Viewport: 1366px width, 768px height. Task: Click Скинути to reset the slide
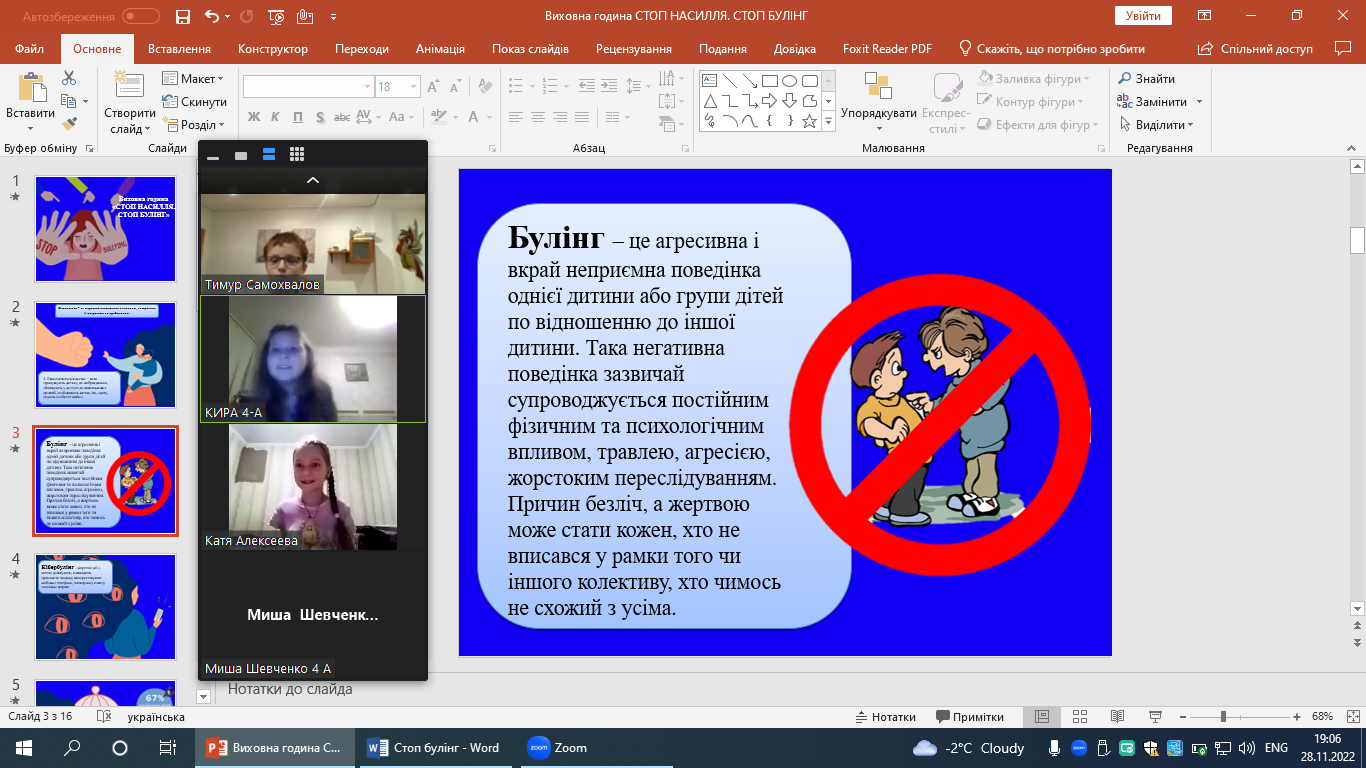tap(194, 102)
